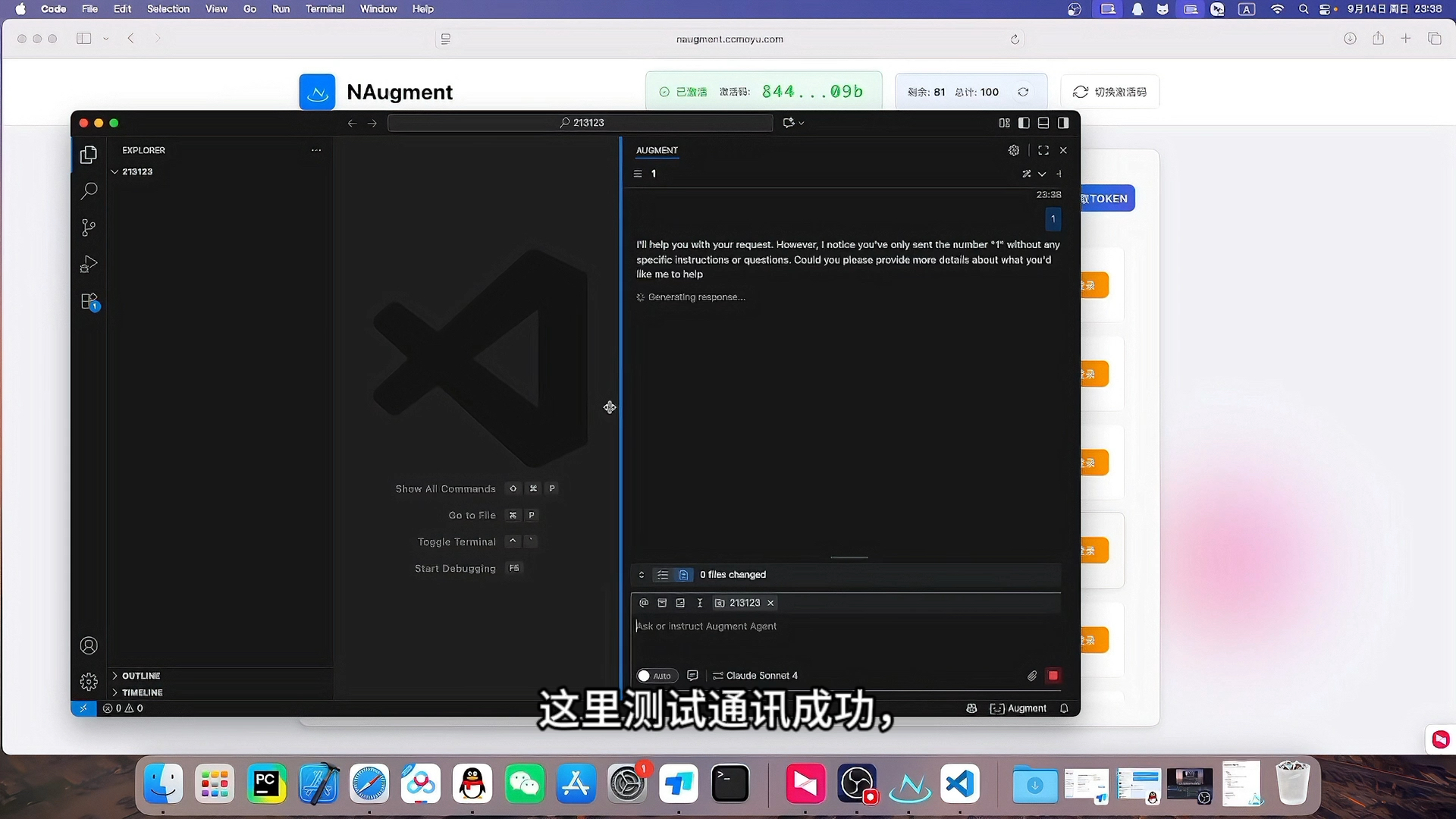Expand the TIMELINE section
This screenshot has height=819, width=1456.
(142, 692)
